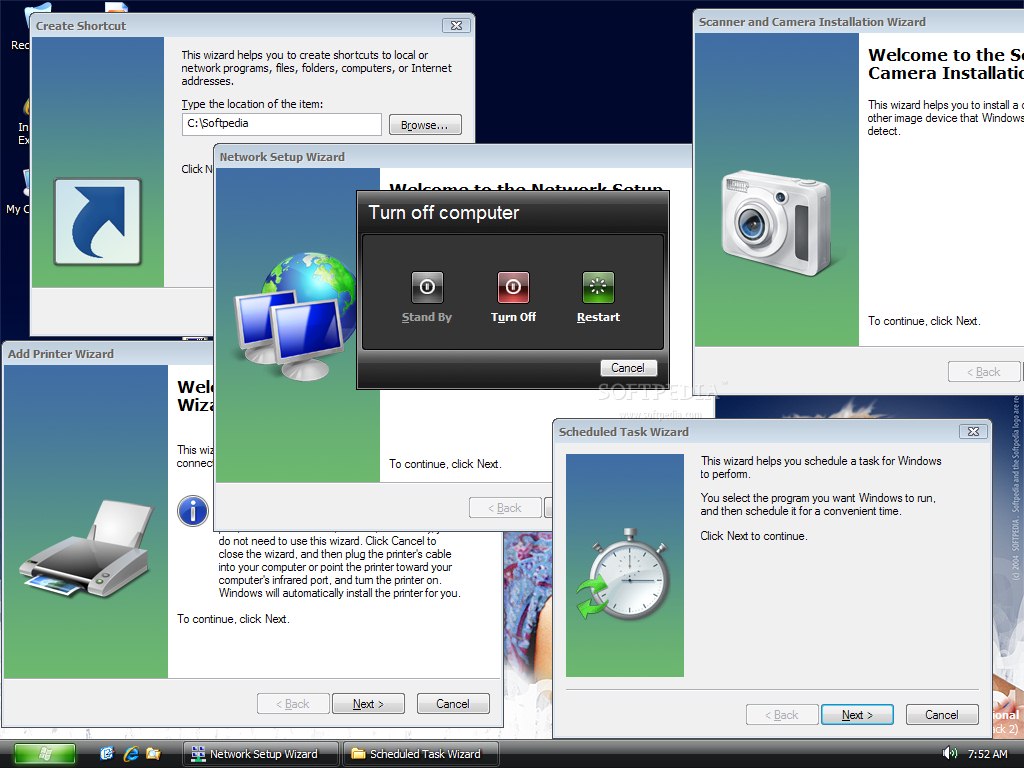1024x768 pixels.
Task: Click the Add Printer Wizard title bar
Action: pos(108,353)
